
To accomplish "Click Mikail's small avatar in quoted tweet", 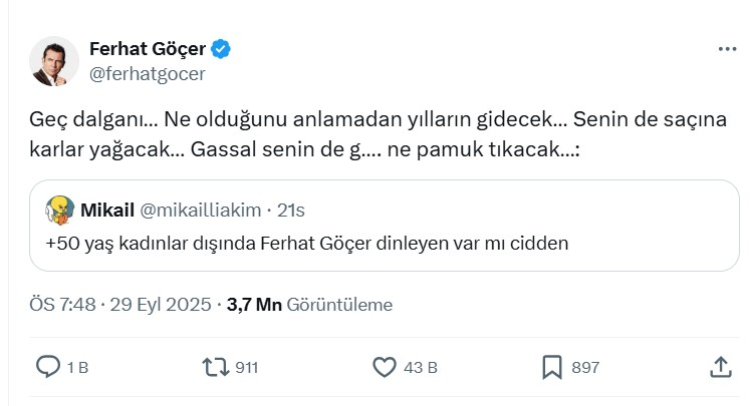I will click(x=62, y=210).
